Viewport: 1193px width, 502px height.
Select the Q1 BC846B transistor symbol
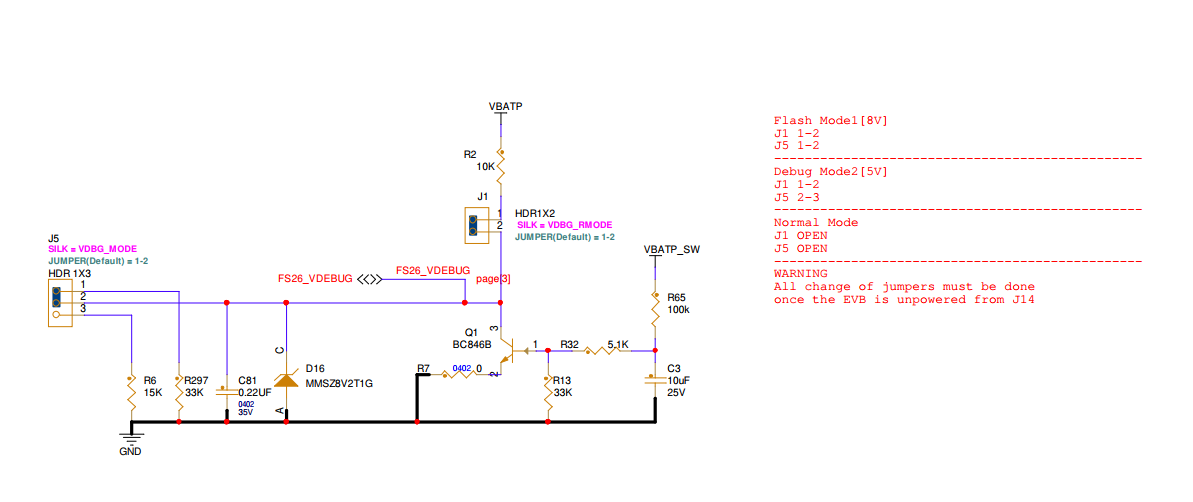coord(511,351)
